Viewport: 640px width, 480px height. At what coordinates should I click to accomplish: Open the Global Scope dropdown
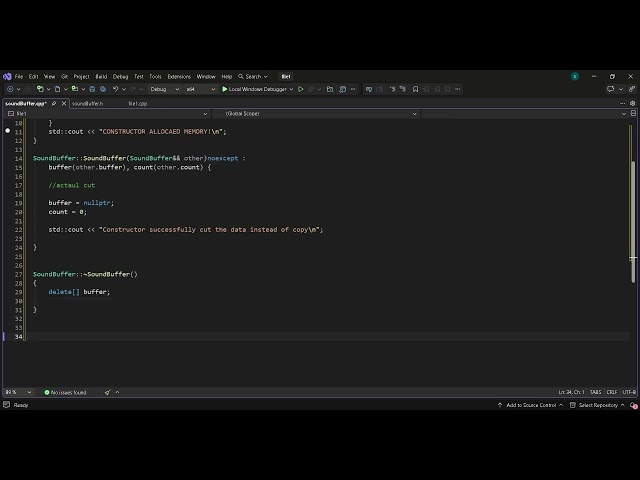(x=315, y=113)
